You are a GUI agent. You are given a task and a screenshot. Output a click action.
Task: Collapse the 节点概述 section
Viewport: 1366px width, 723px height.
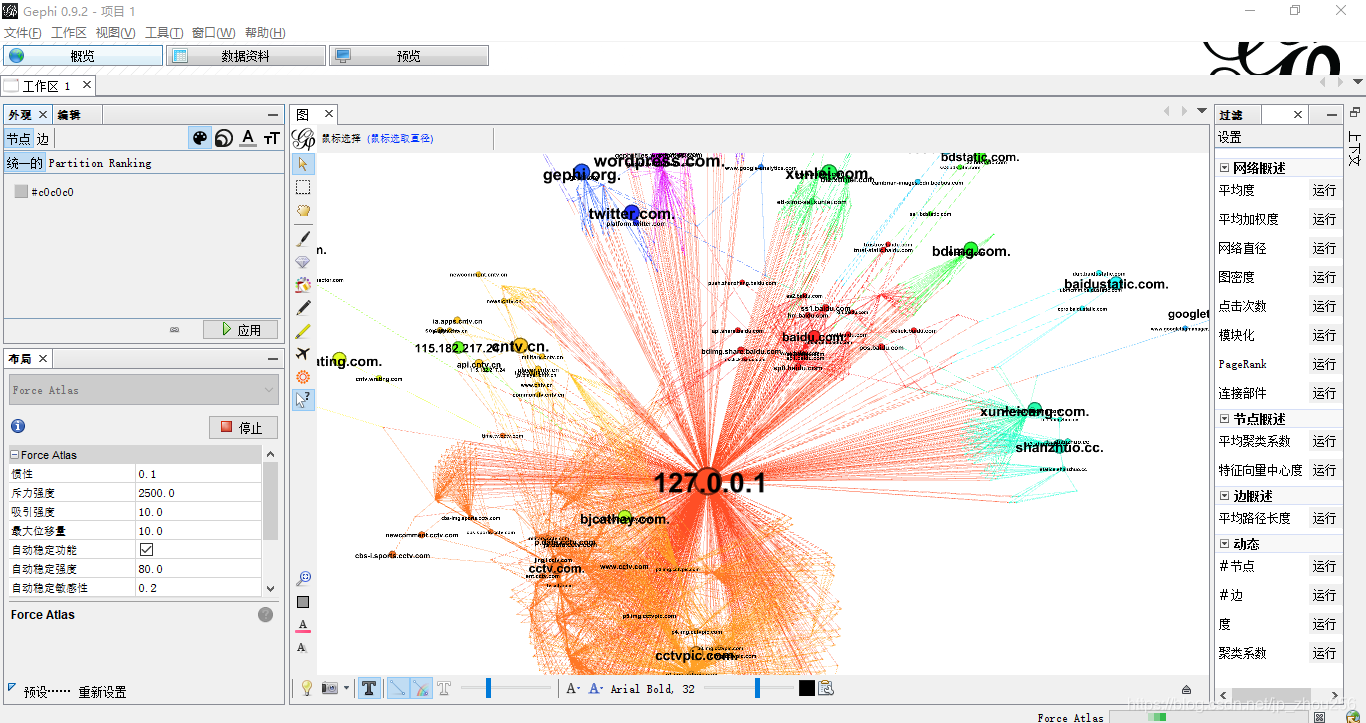[1225, 419]
